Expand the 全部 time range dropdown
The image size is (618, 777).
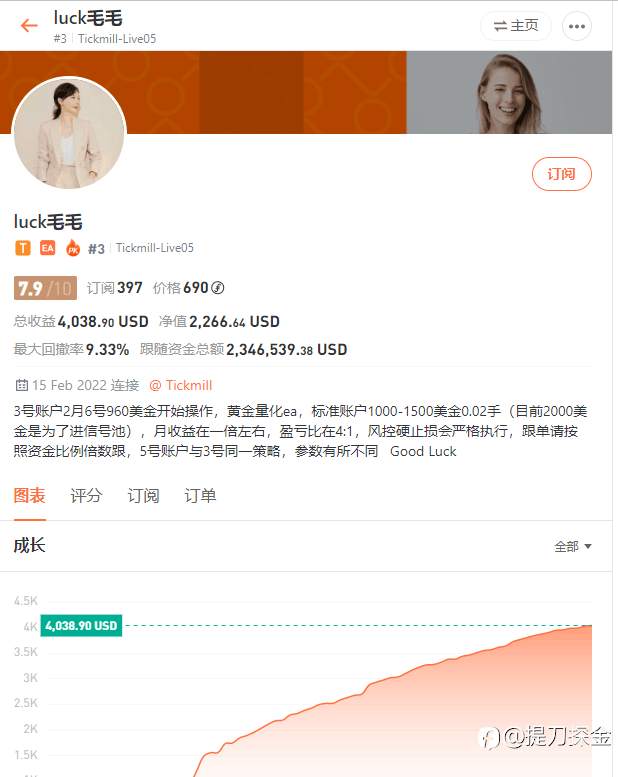coord(573,547)
